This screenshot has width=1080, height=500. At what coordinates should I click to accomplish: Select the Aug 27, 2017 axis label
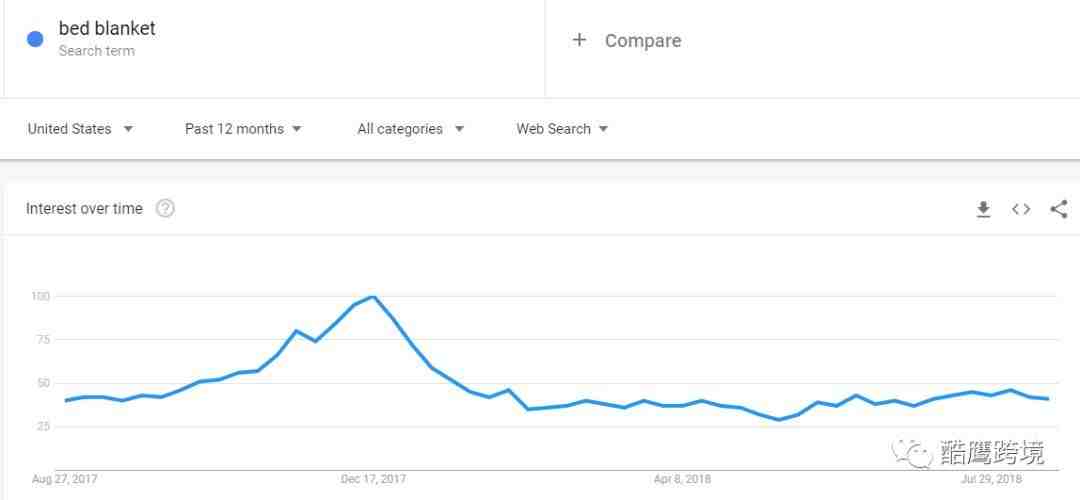65,479
